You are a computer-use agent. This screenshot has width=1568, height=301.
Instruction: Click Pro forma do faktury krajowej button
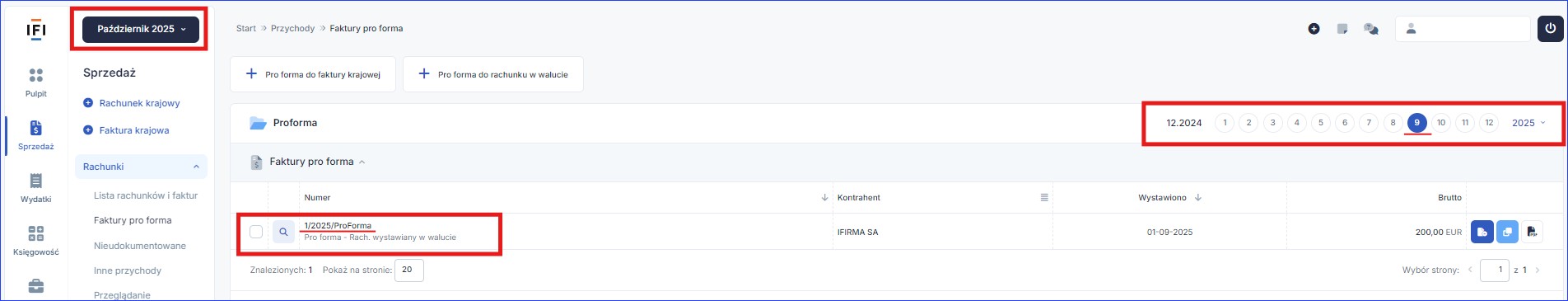coord(313,74)
